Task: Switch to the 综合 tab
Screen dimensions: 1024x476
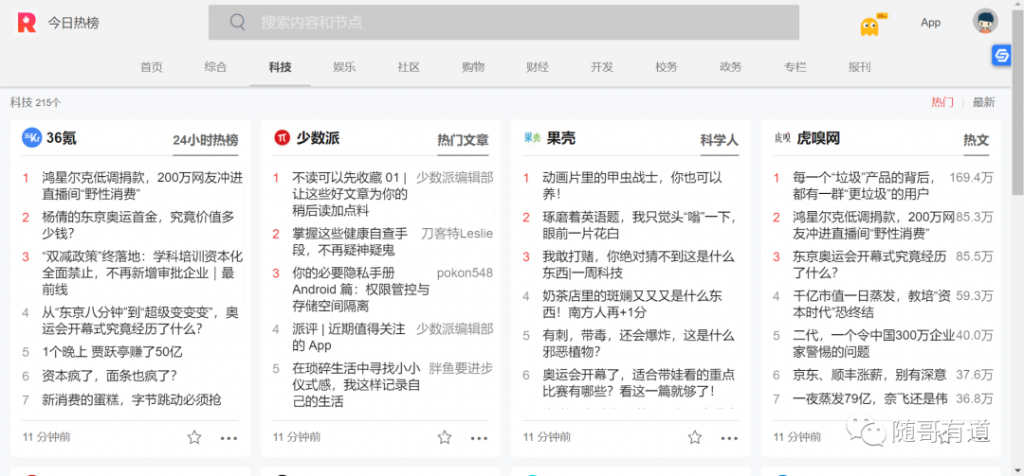Action: tap(216, 67)
